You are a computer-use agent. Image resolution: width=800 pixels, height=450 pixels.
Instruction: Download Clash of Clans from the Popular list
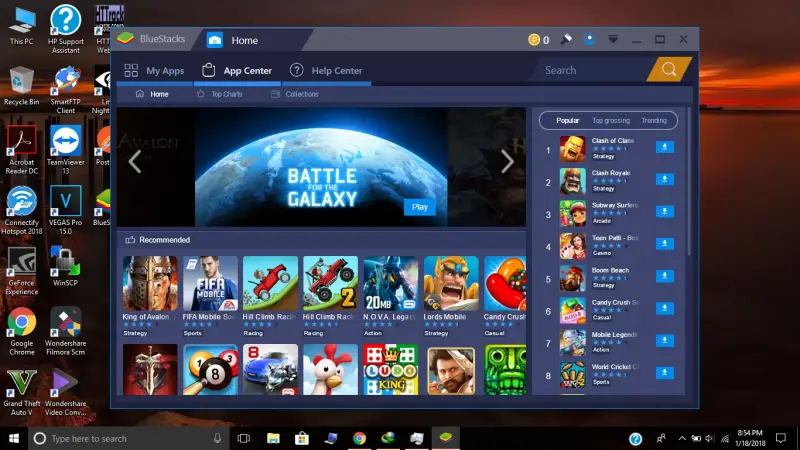click(664, 147)
